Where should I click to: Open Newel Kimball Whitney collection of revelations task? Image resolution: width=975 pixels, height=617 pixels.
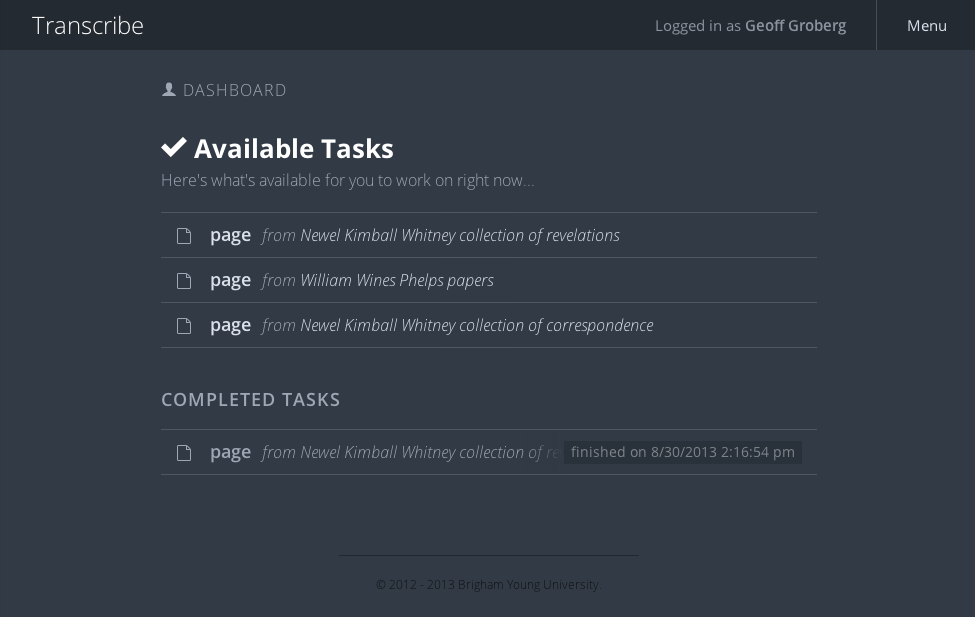[489, 235]
